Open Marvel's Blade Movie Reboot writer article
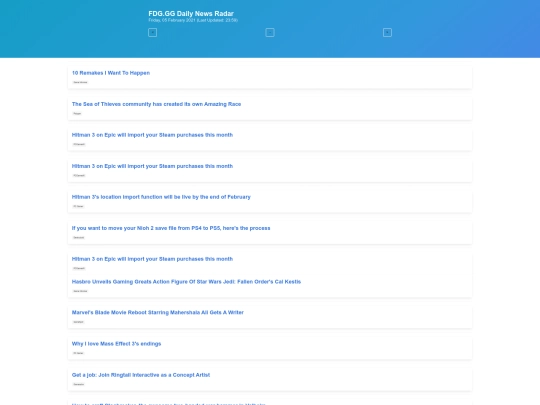The image size is (540, 405). [x=158, y=312]
